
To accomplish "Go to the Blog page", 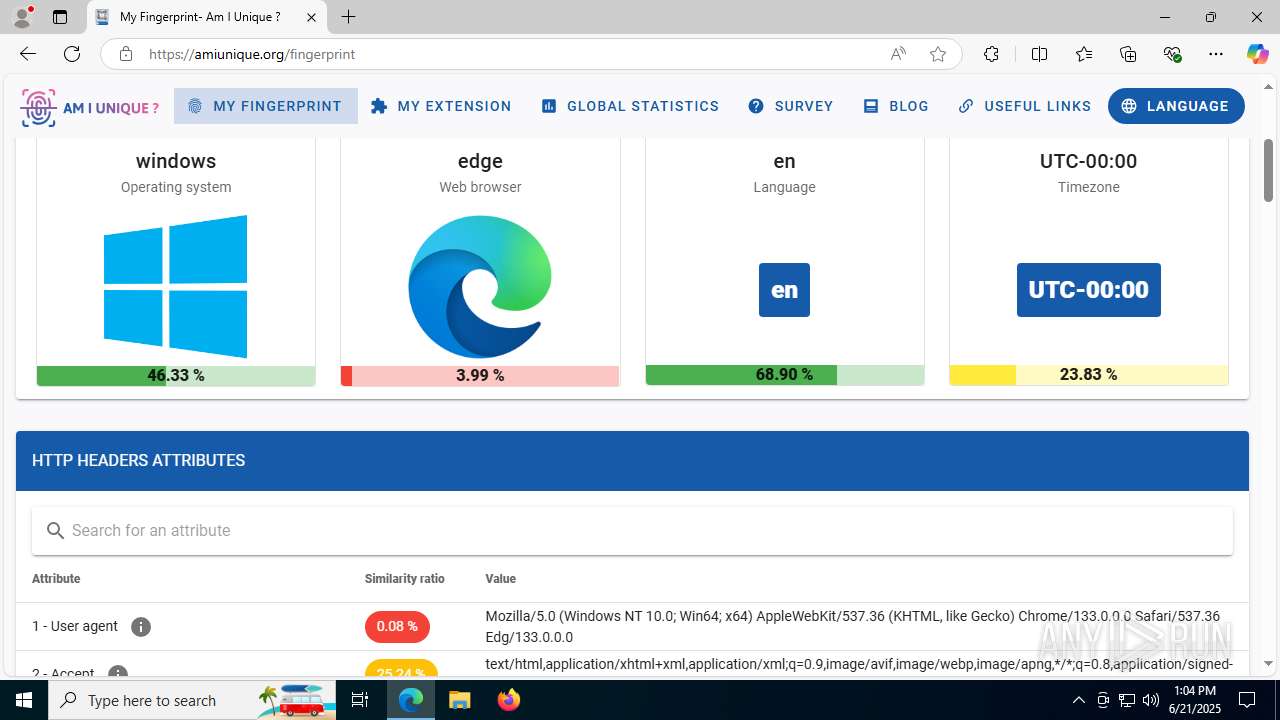I will coord(896,106).
